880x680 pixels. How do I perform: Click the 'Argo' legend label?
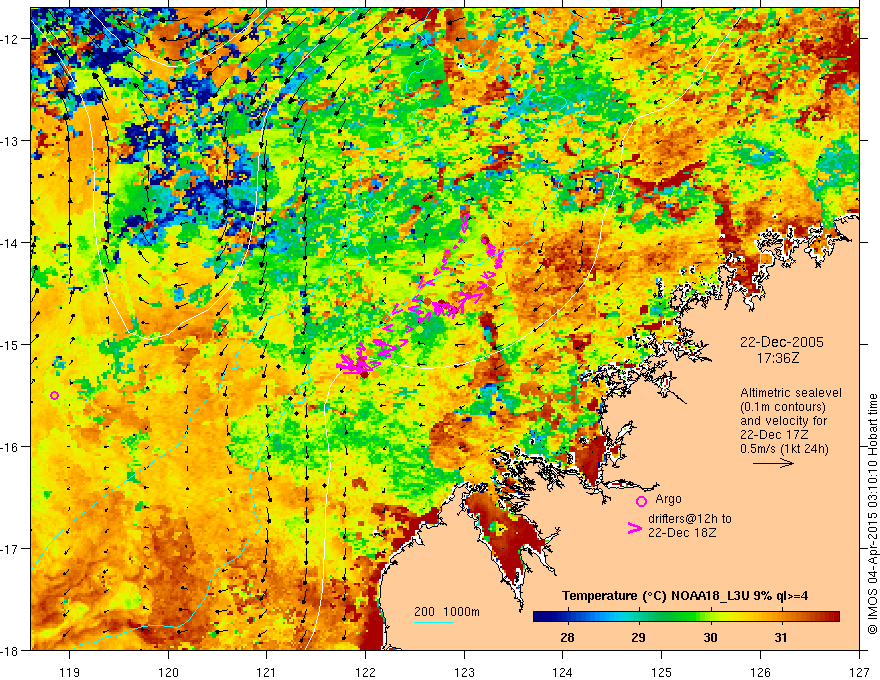pyautogui.click(x=668, y=499)
